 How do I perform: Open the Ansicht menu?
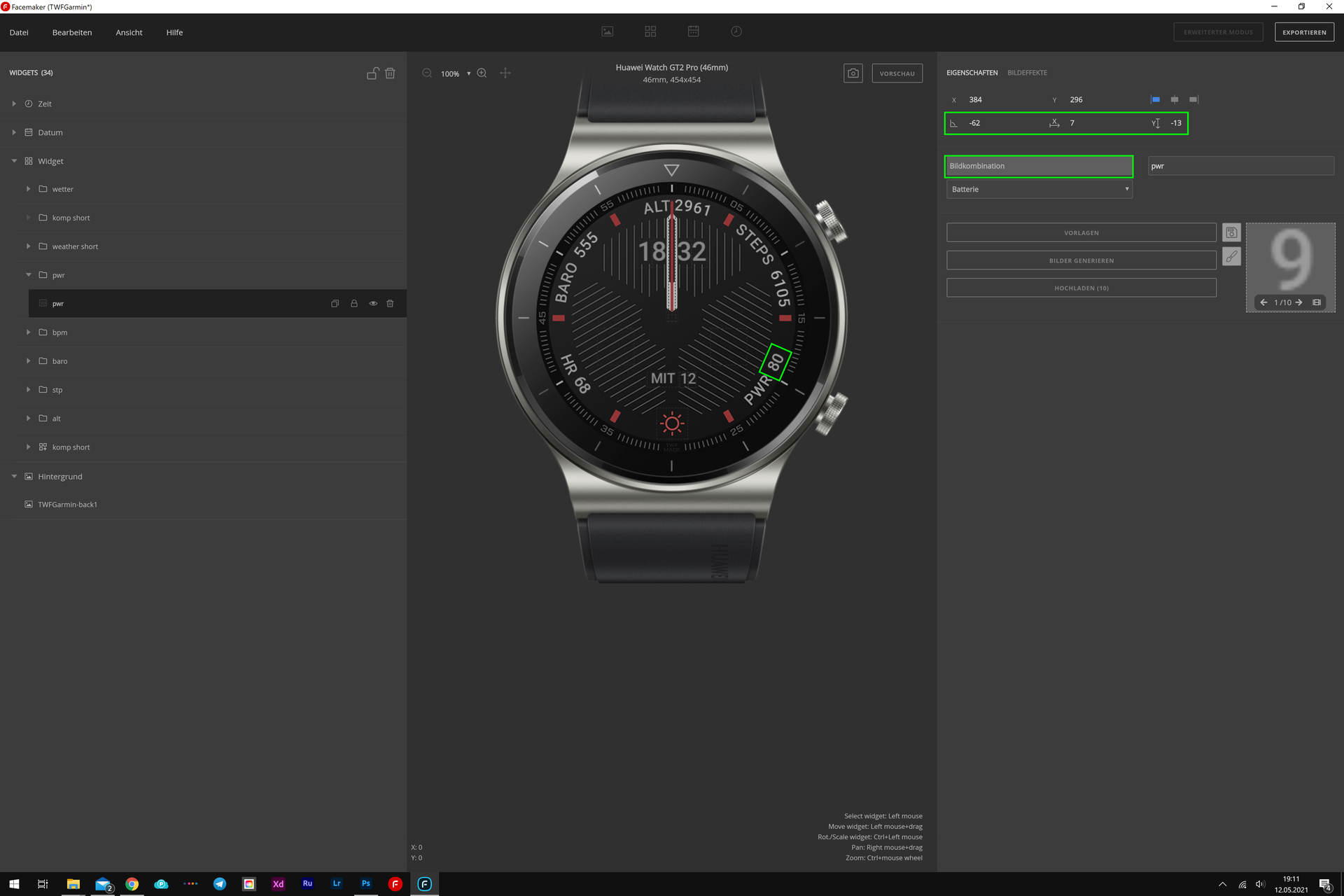point(129,32)
